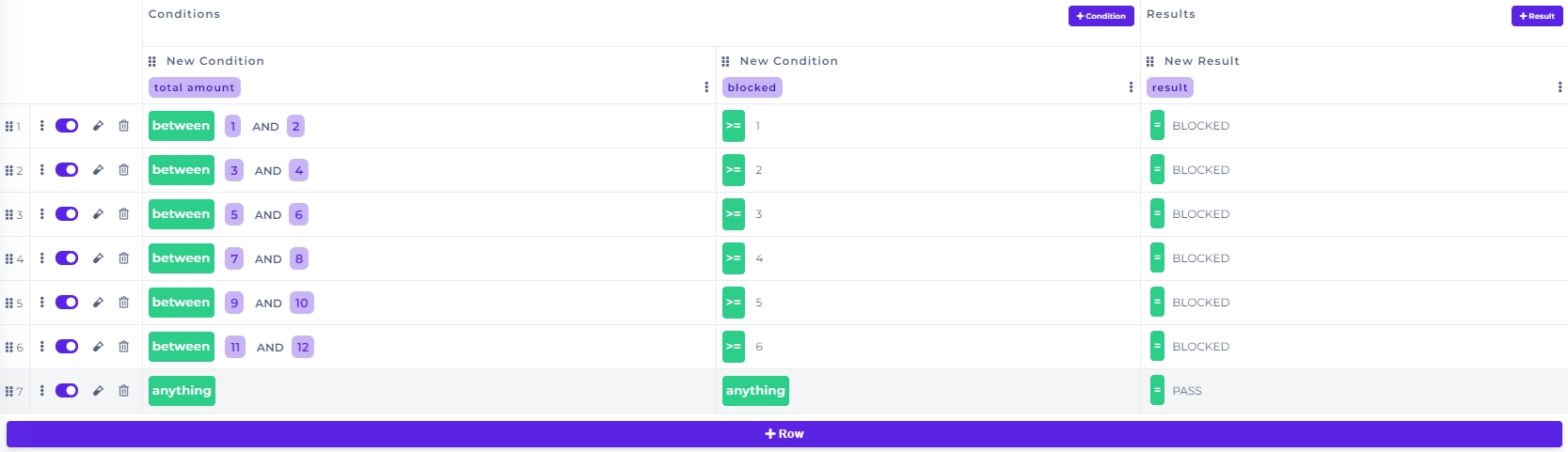Viewport: 1568px width, 452px height.
Task: Open the total amount column options menu
Action: [x=706, y=87]
